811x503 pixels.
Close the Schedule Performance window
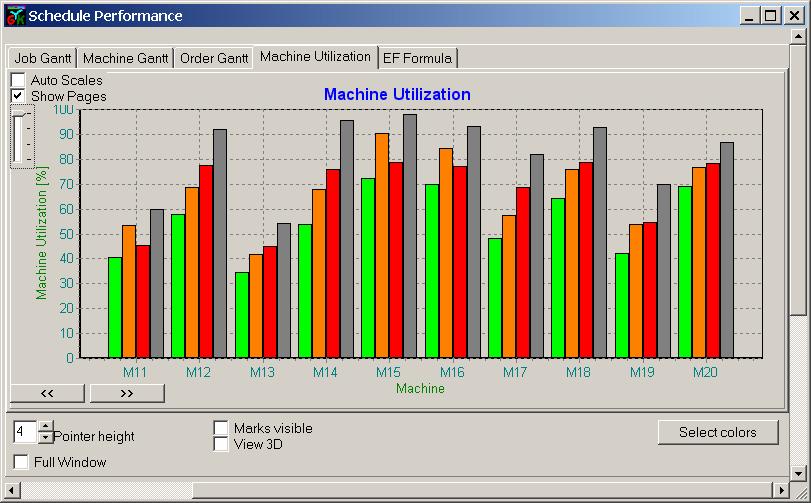[x=794, y=16]
